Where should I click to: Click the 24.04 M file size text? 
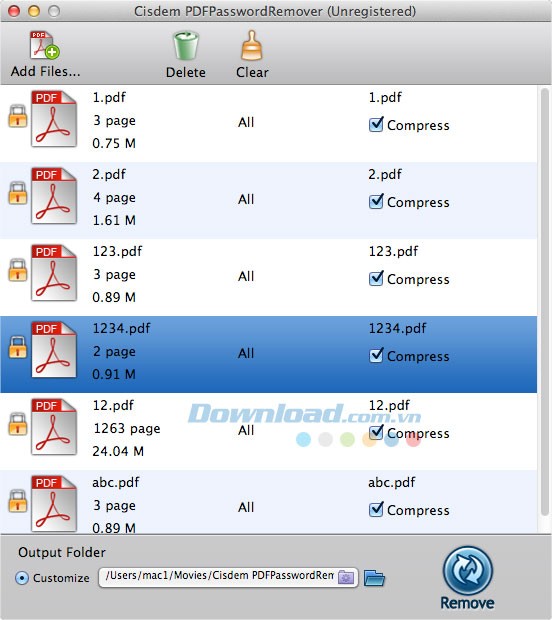pyautogui.click(x=118, y=451)
